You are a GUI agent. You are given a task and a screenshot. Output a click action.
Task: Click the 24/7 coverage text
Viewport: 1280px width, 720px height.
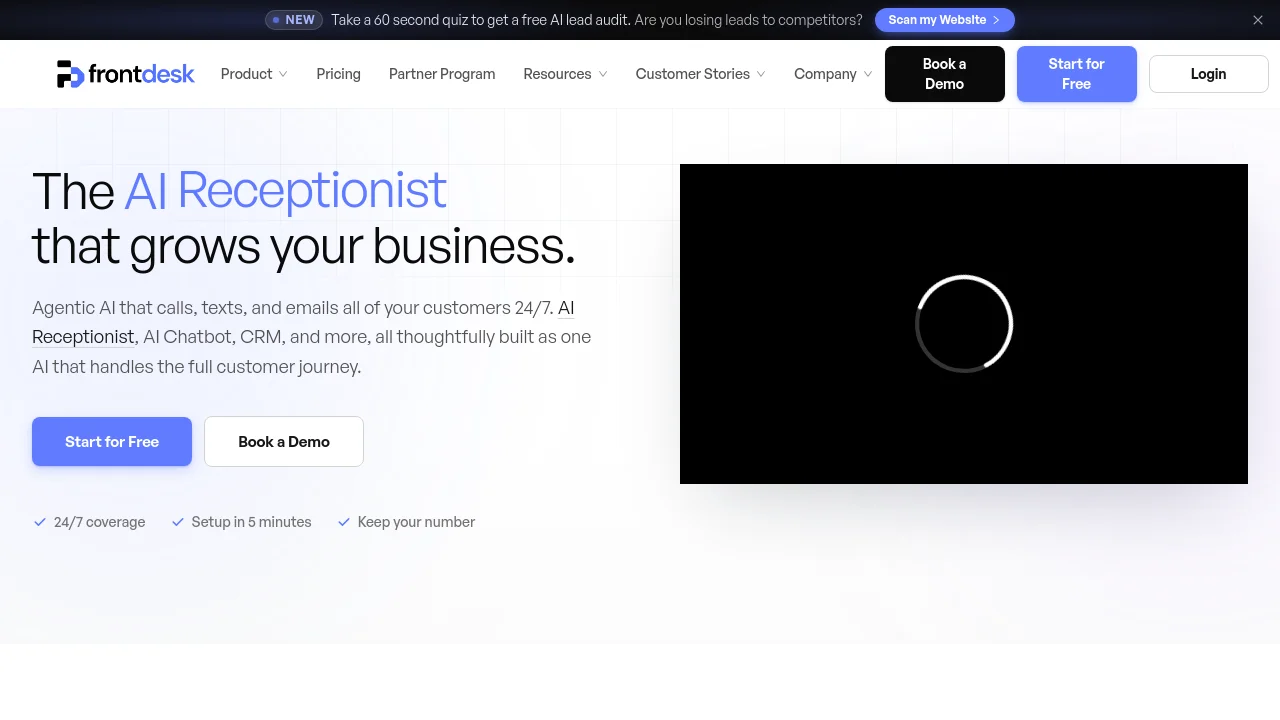tap(99, 522)
